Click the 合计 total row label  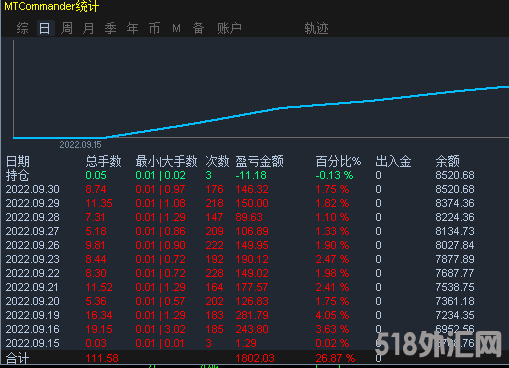[x=18, y=358]
